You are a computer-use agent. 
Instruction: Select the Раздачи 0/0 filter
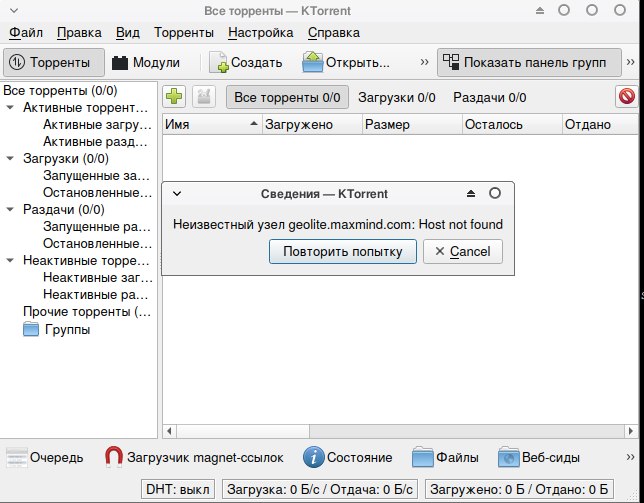(x=490, y=97)
